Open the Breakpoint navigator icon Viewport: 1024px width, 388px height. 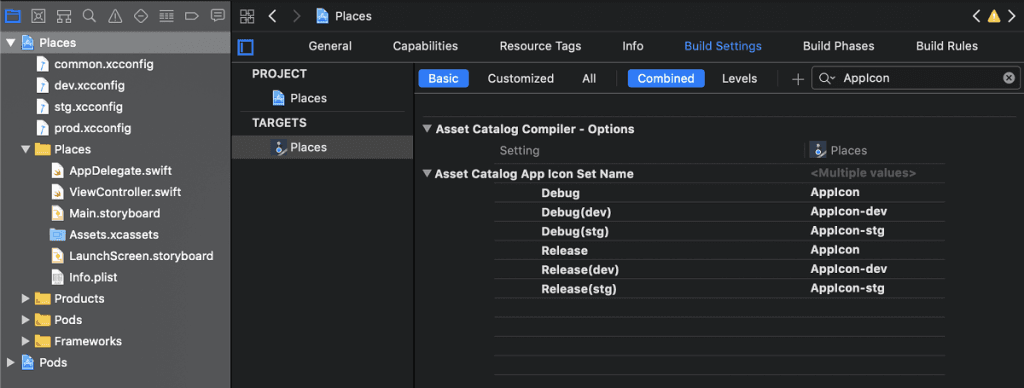click(192, 16)
